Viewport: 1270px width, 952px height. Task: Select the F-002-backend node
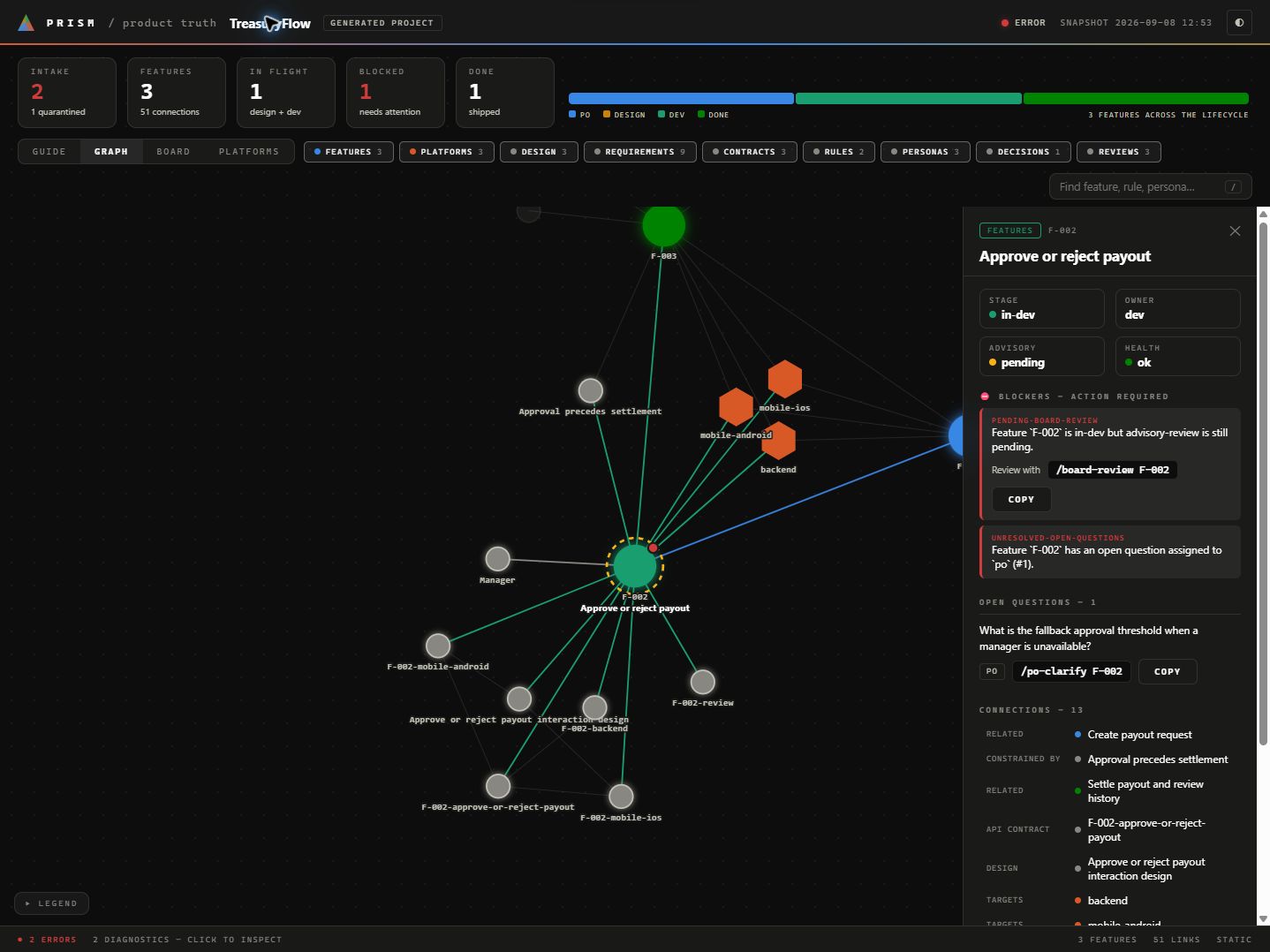594,707
